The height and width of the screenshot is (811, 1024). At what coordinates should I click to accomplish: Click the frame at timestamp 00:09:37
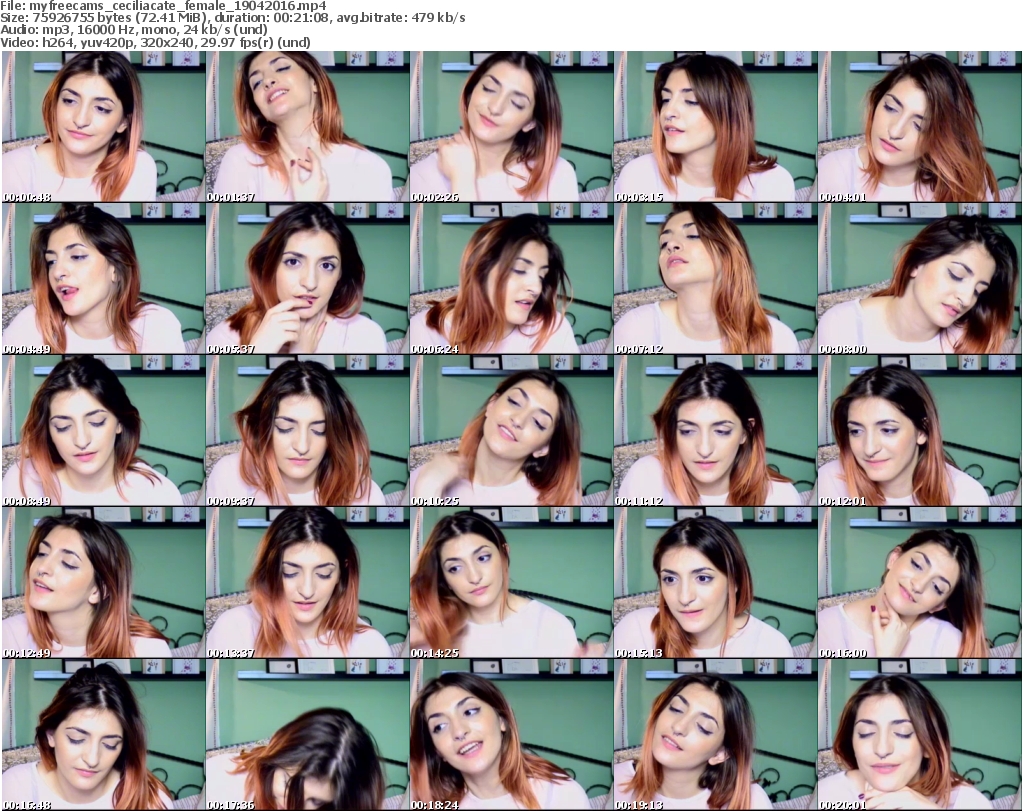click(307, 431)
